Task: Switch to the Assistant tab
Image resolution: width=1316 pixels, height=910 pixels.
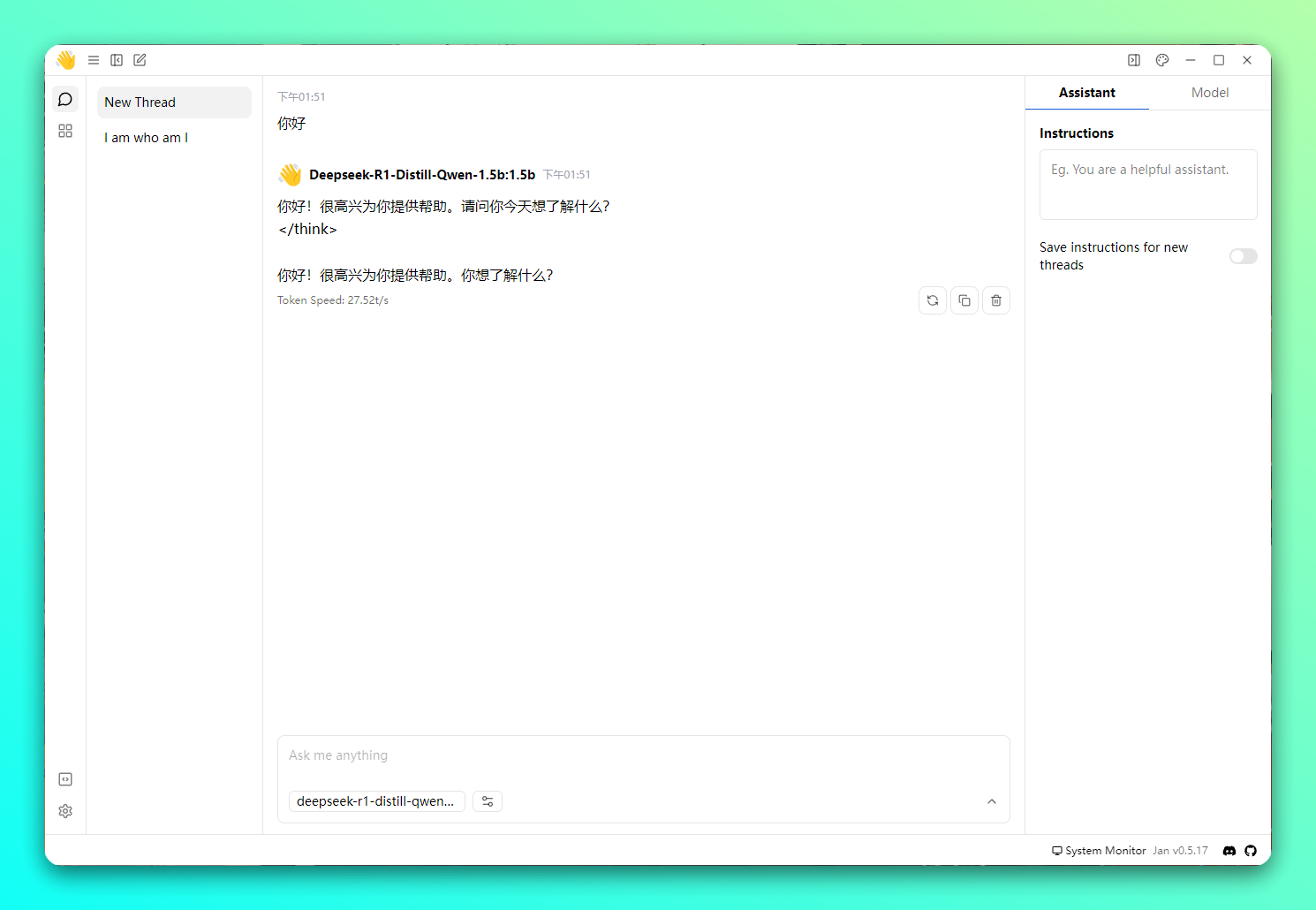Action: (1087, 93)
